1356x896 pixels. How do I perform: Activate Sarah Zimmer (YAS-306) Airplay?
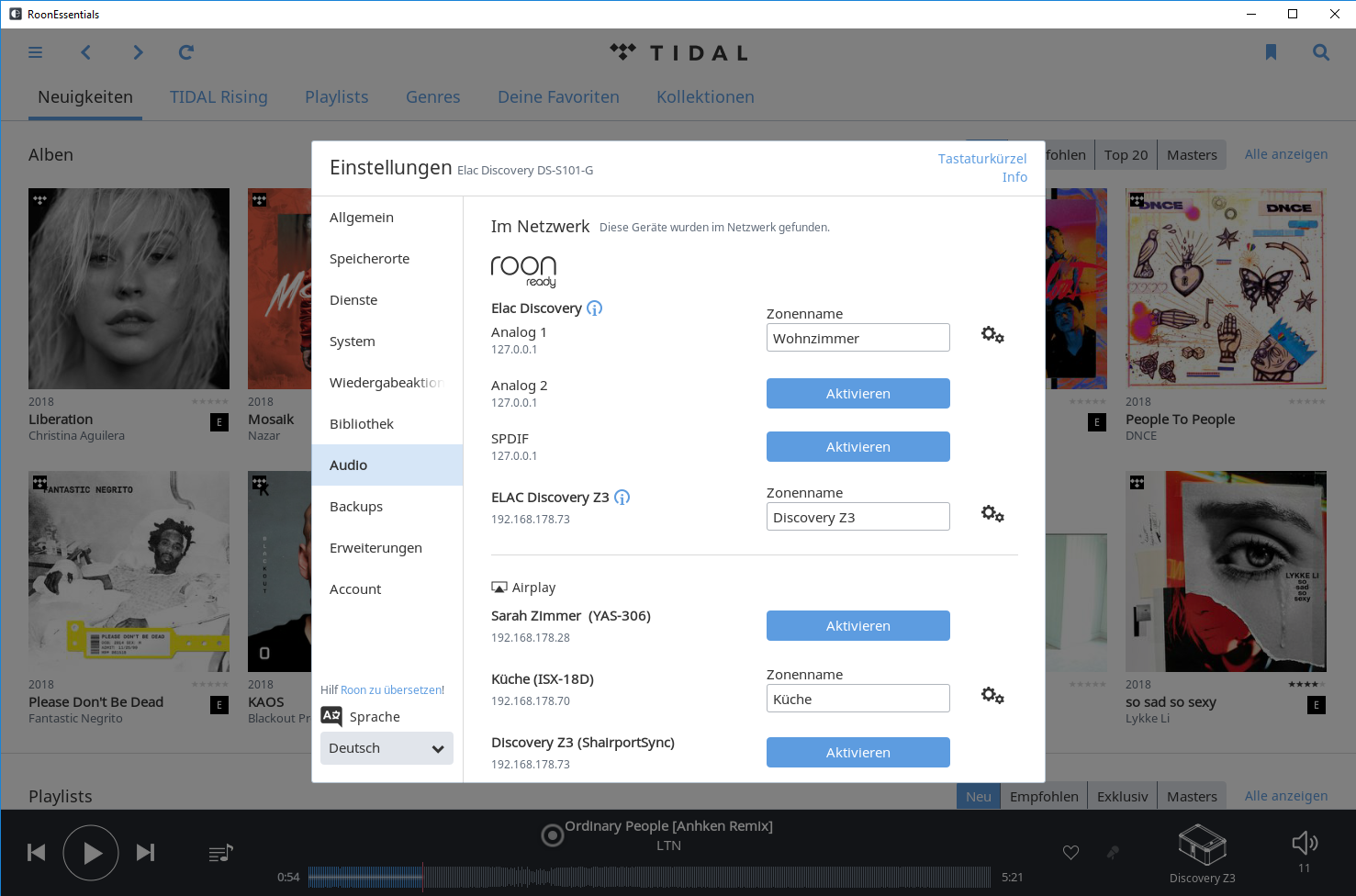tap(858, 626)
